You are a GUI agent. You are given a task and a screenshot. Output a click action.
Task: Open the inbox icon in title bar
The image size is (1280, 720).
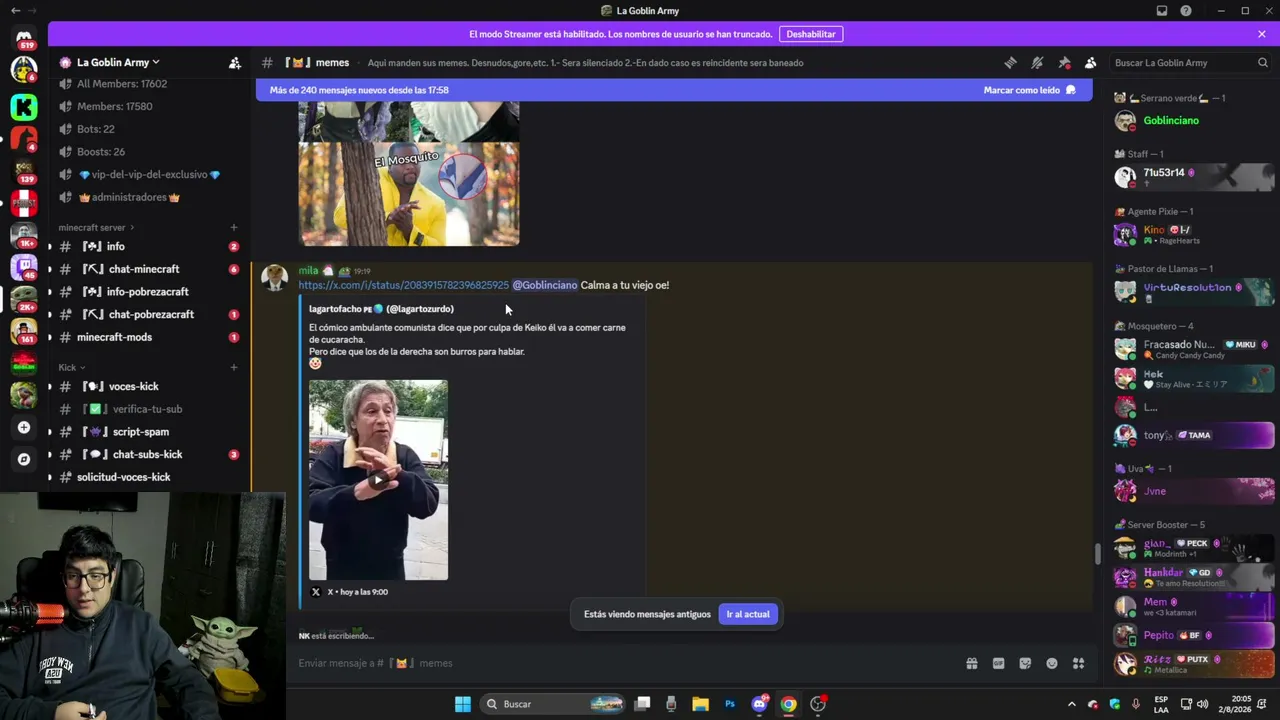1162,11
